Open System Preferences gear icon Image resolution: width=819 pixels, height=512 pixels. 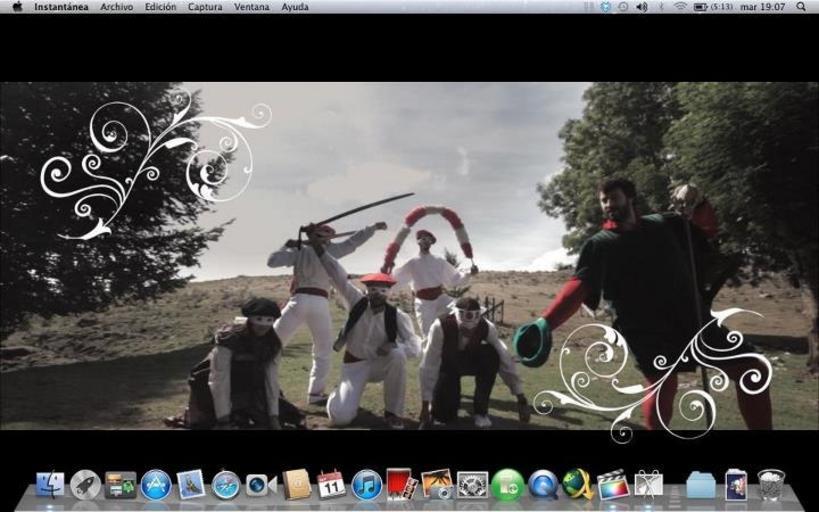pos(472,485)
